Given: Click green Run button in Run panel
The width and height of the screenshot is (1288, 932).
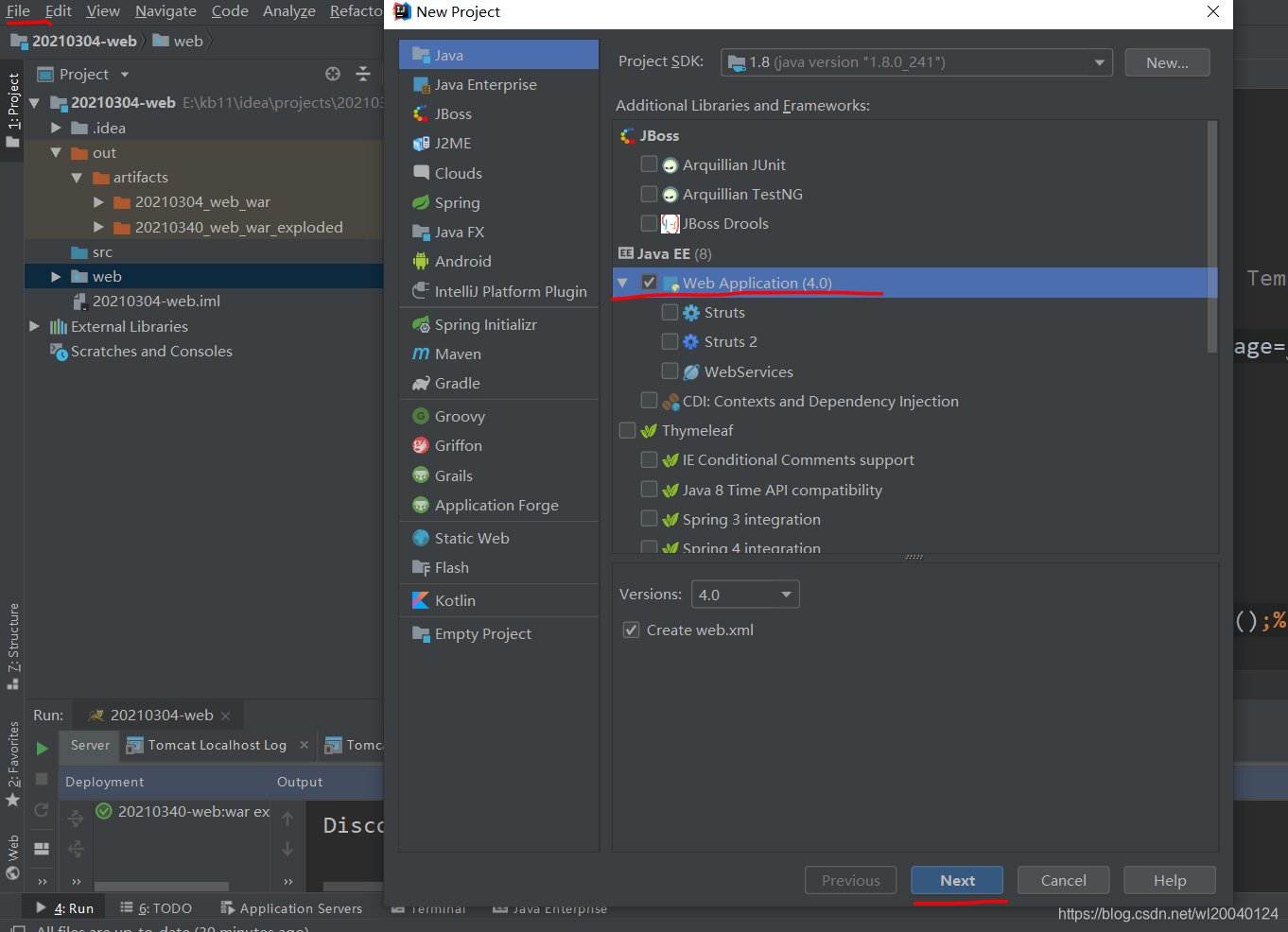Looking at the screenshot, I should tap(42, 749).
